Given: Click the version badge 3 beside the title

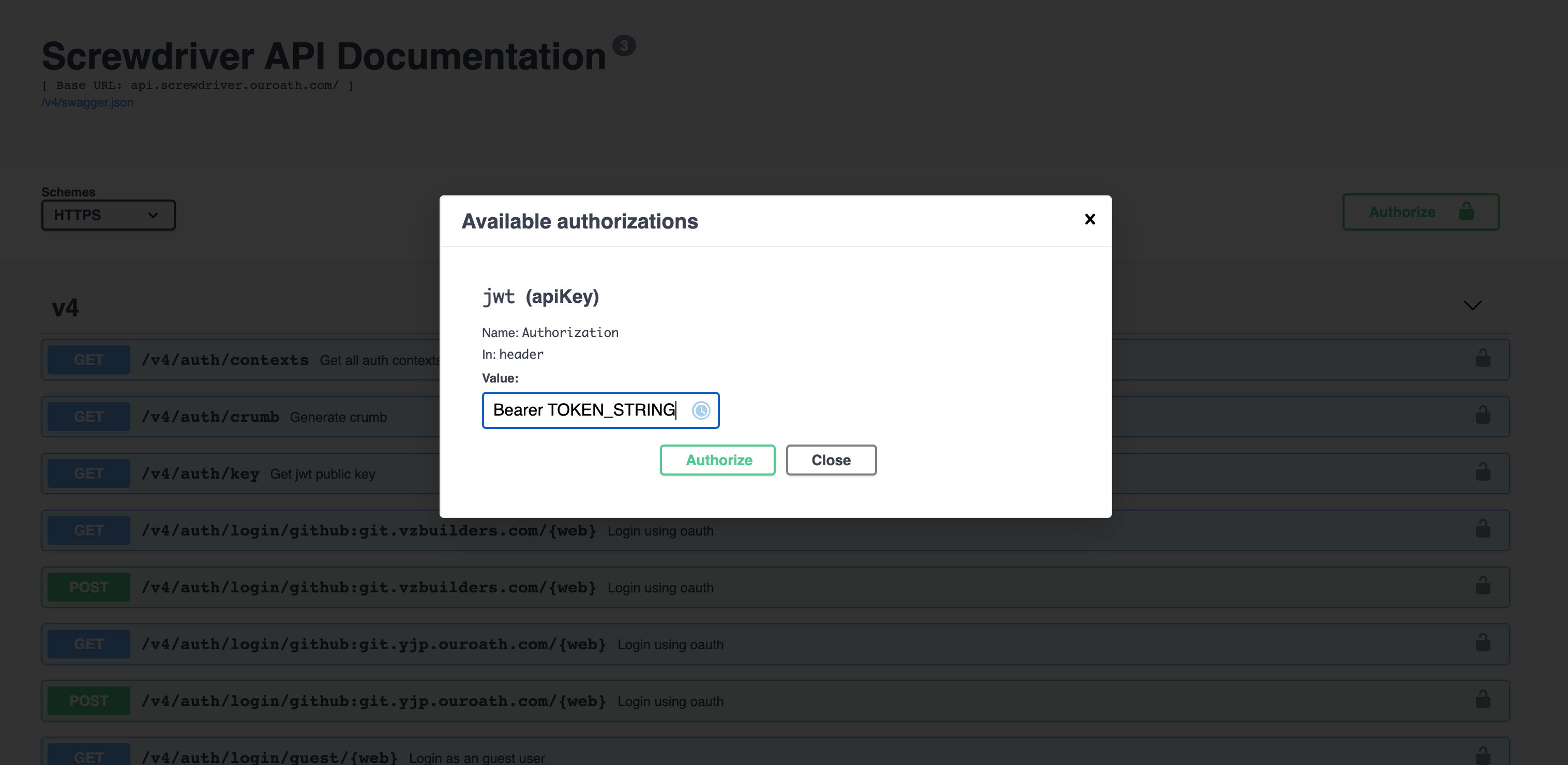Looking at the screenshot, I should click(x=624, y=45).
